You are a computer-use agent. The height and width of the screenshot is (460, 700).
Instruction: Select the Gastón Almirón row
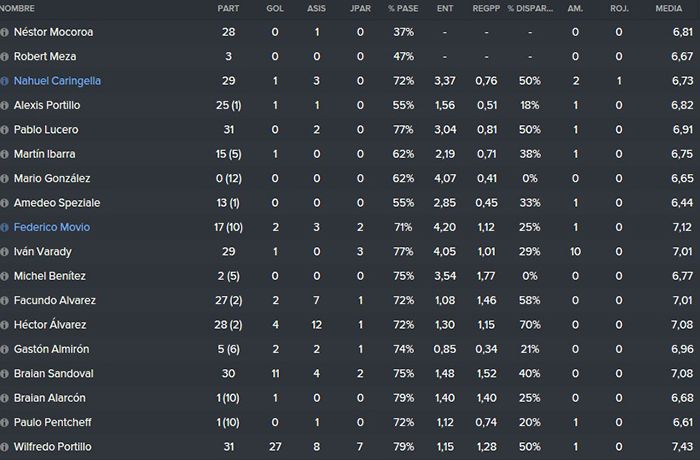tap(350, 349)
